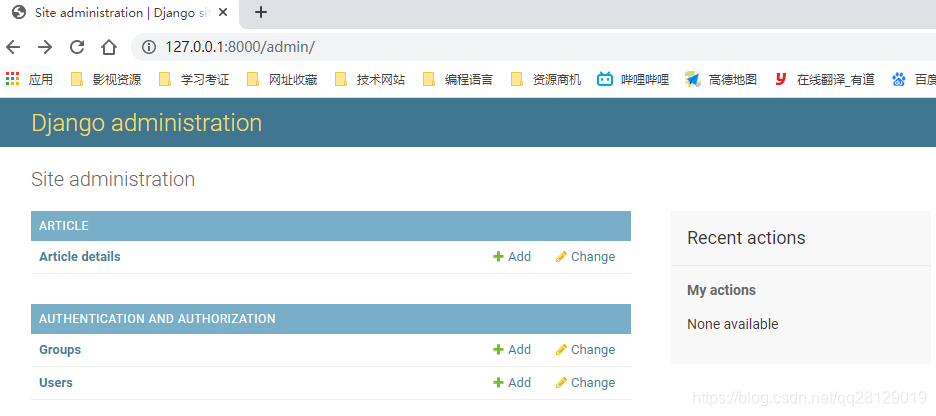The image size is (936, 416).
Task: Click the None available text
Action: coord(732,324)
